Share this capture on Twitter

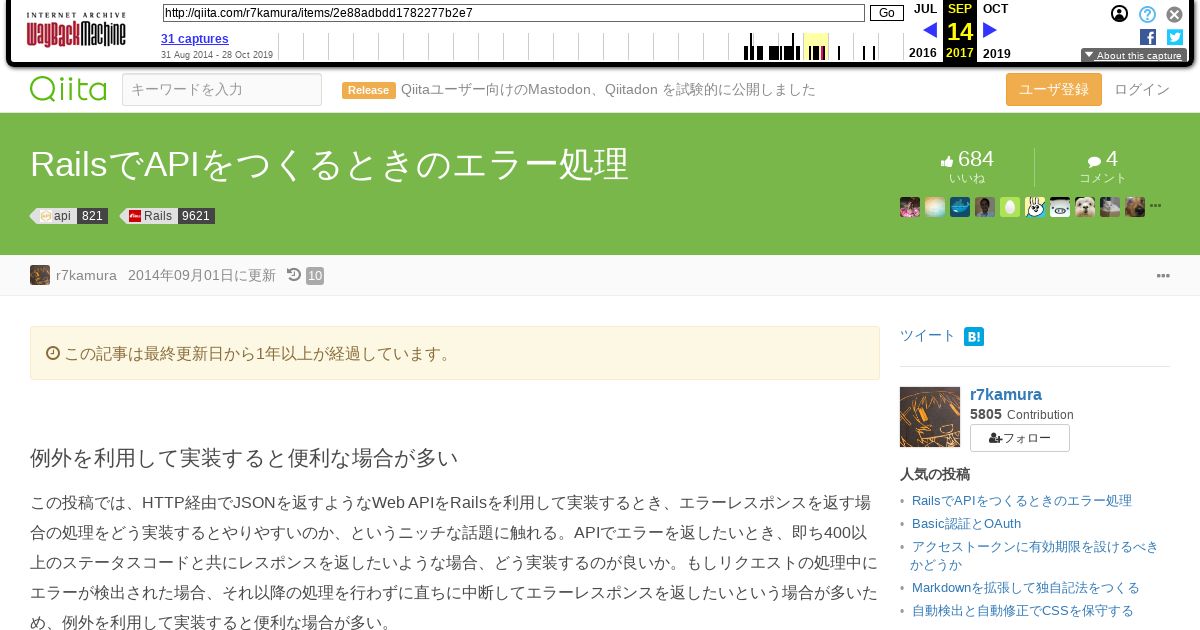[x=1175, y=37]
